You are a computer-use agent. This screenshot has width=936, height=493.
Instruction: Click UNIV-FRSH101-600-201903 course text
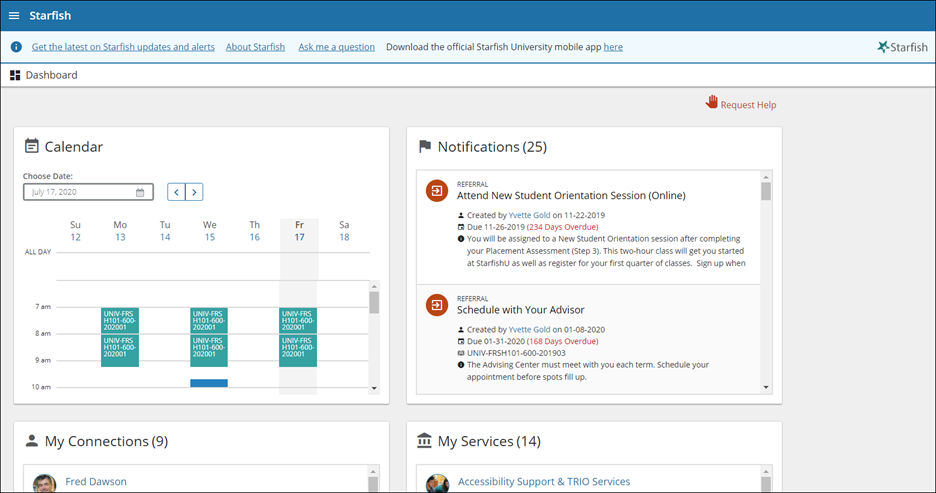pos(516,353)
